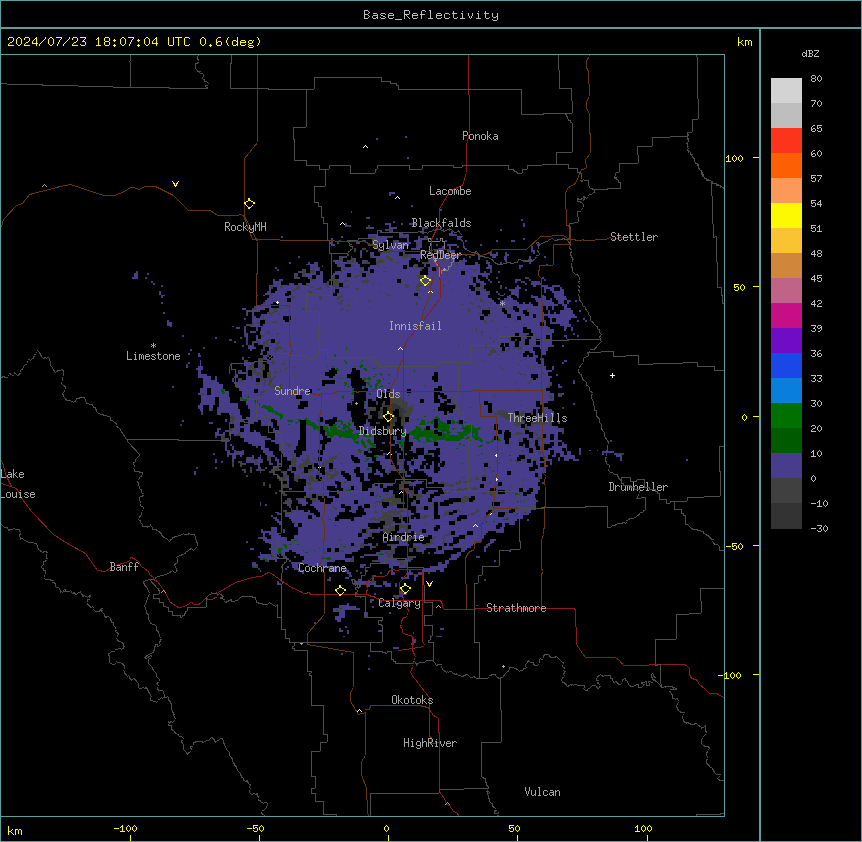
Task: Click the -50 tick on the vertical axis
Action: [734, 546]
